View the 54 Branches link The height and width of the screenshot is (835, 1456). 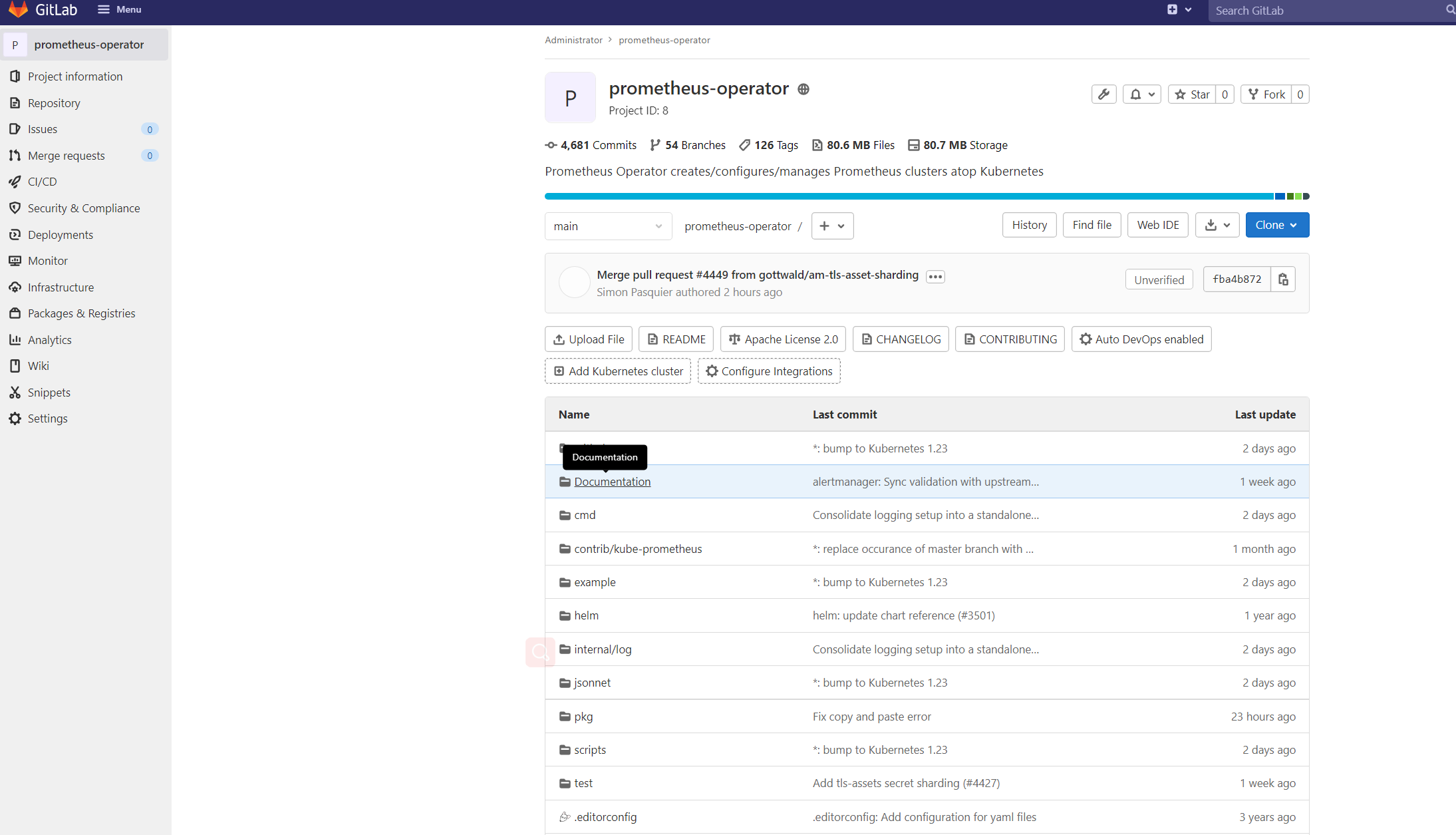coord(688,145)
